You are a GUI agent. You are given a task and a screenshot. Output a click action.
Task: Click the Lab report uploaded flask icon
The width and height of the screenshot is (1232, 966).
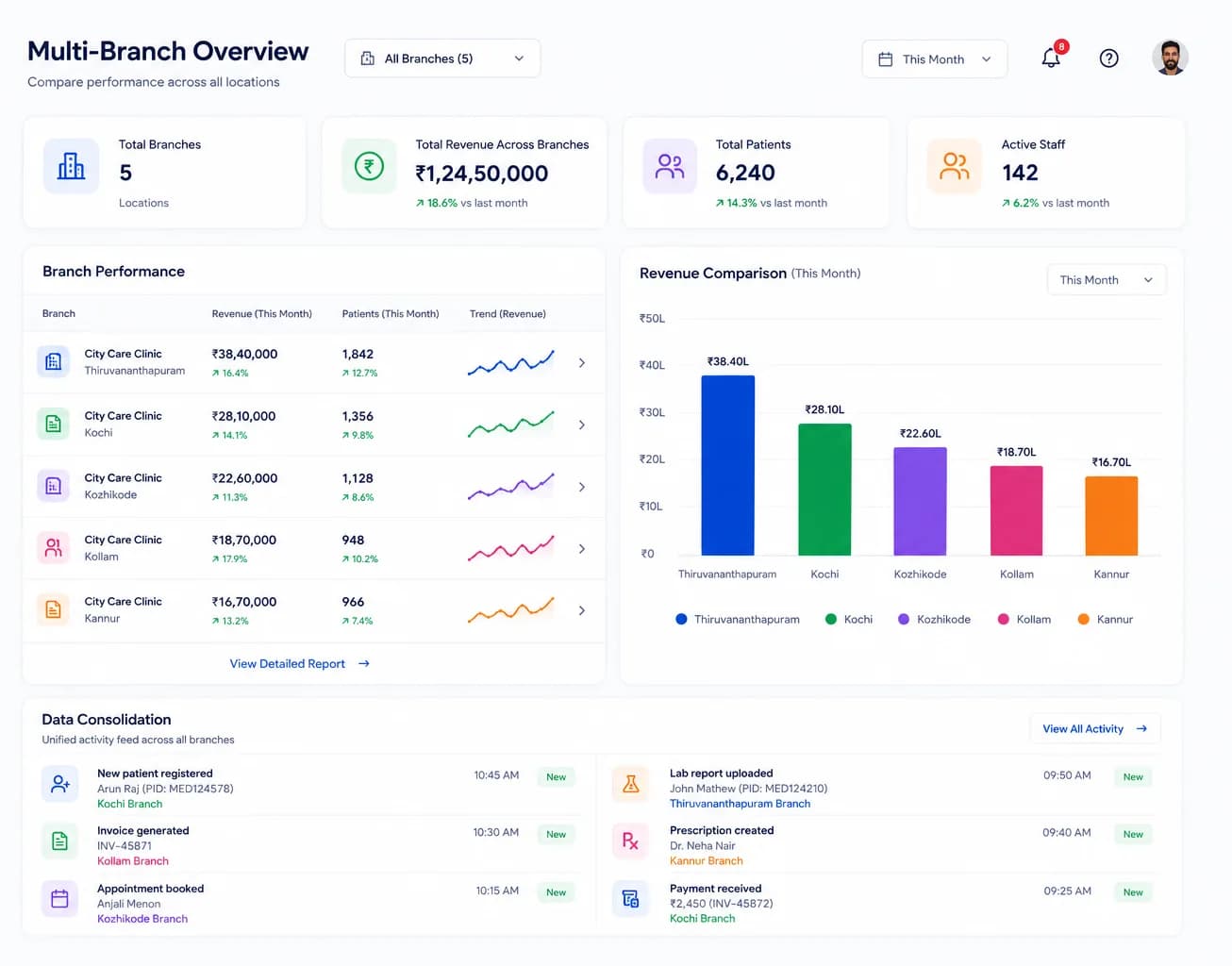click(x=631, y=784)
